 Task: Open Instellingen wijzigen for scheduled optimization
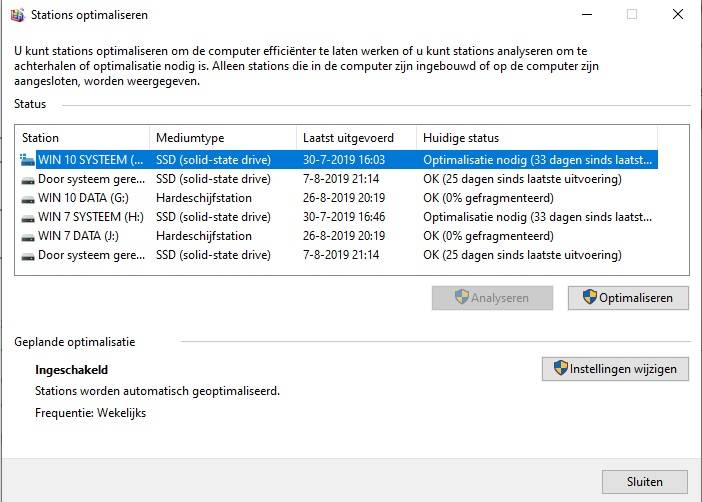click(x=615, y=369)
